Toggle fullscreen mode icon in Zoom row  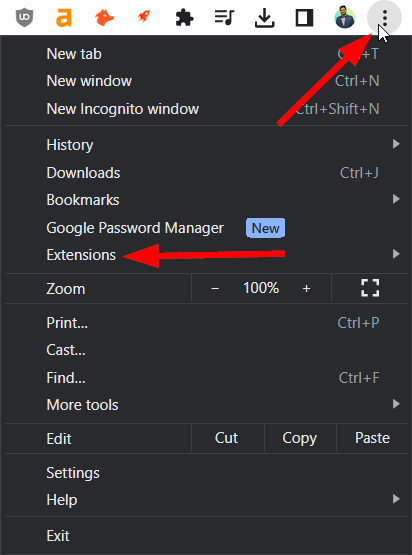pos(370,288)
